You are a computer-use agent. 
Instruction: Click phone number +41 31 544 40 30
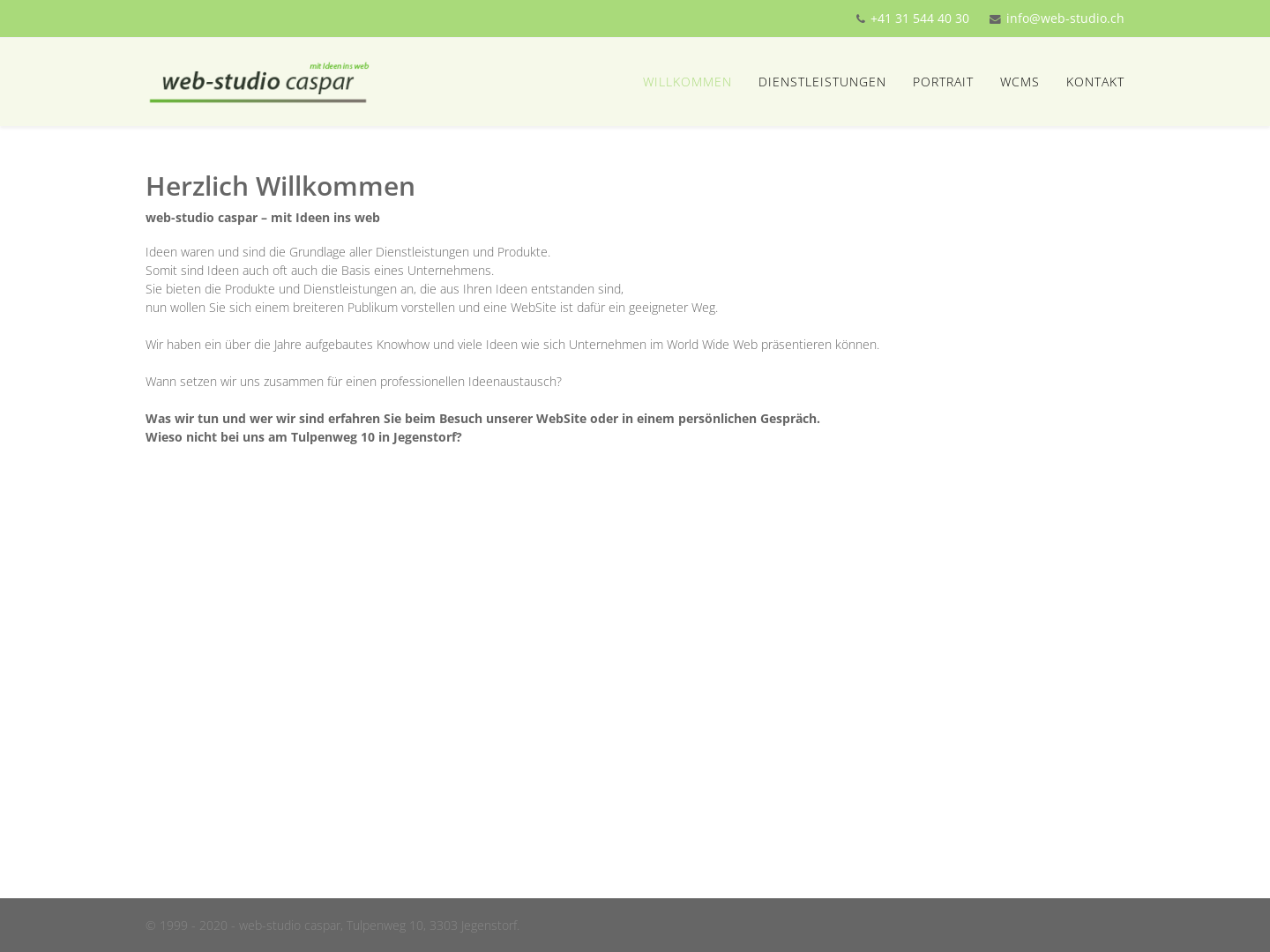click(x=919, y=19)
